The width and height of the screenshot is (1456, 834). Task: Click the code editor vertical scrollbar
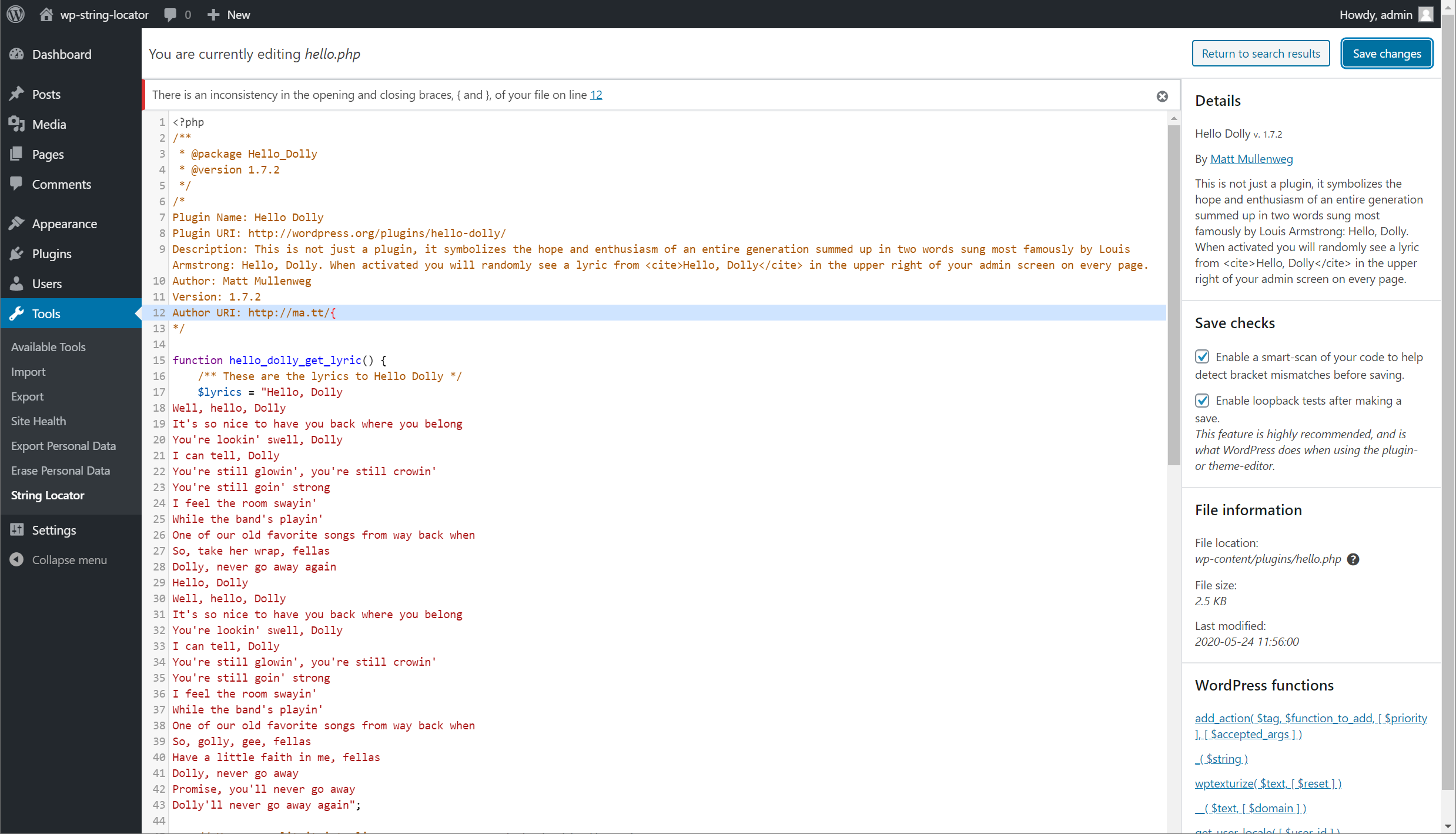click(1173, 294)
